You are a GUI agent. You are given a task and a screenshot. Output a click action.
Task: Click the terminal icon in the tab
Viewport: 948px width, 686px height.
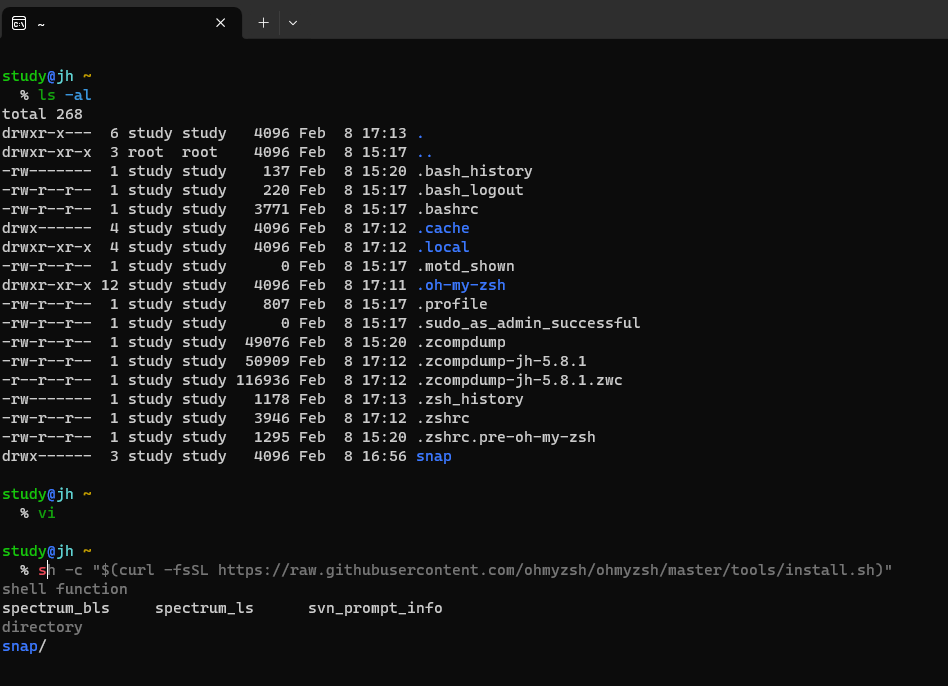(18, 22)
